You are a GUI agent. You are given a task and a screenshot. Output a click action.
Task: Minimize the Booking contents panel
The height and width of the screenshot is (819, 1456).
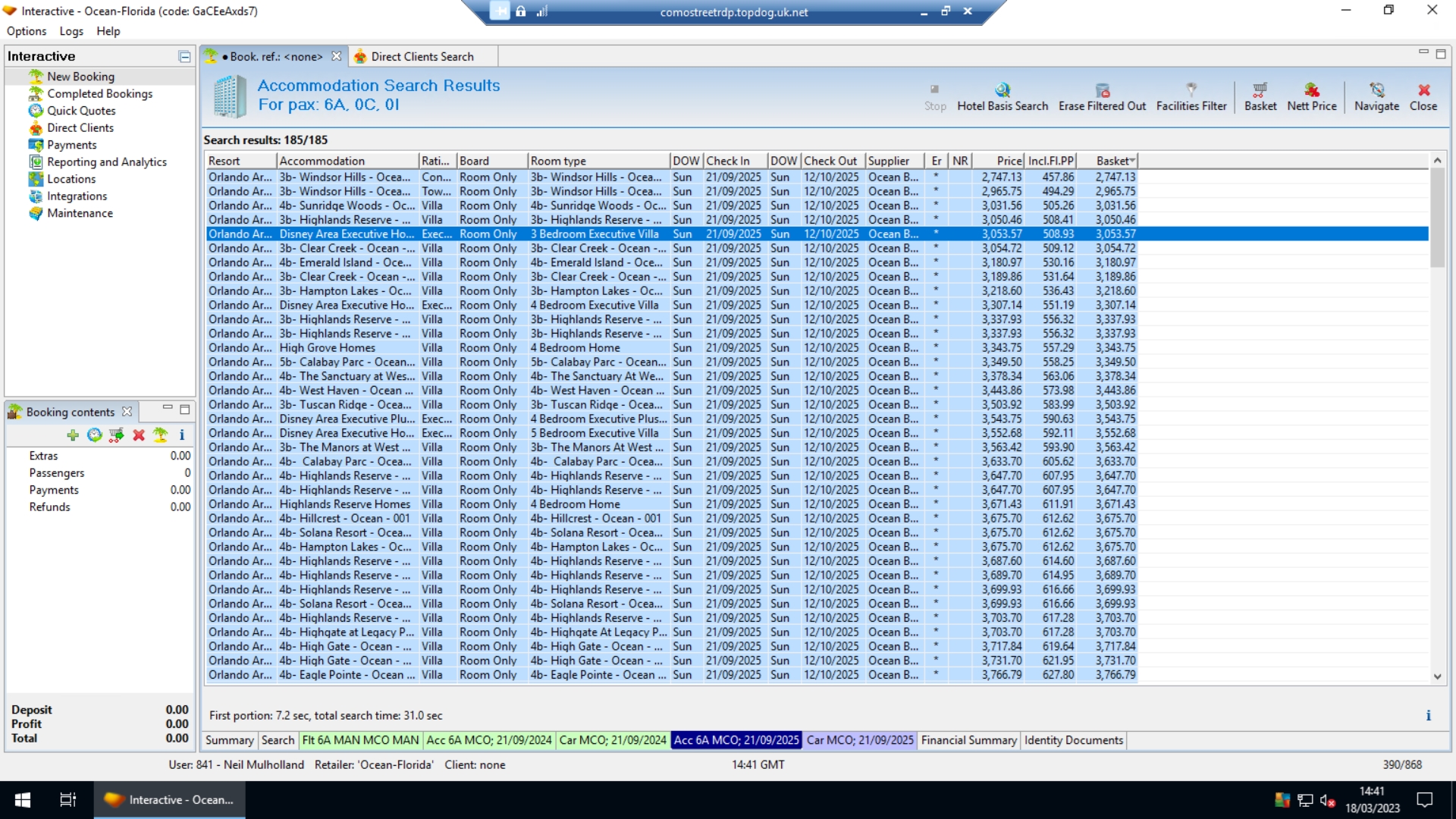168,409
